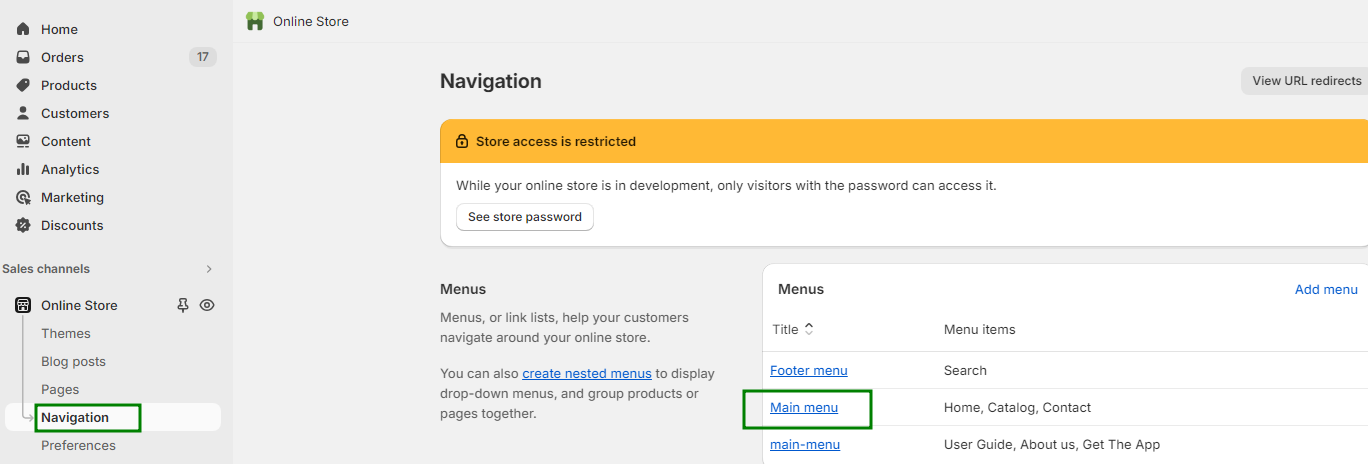Viewport: 1368px width, 464px height.
Task: Click the Add menu link
Action: pyautogui.click(x=1326, y=289)
